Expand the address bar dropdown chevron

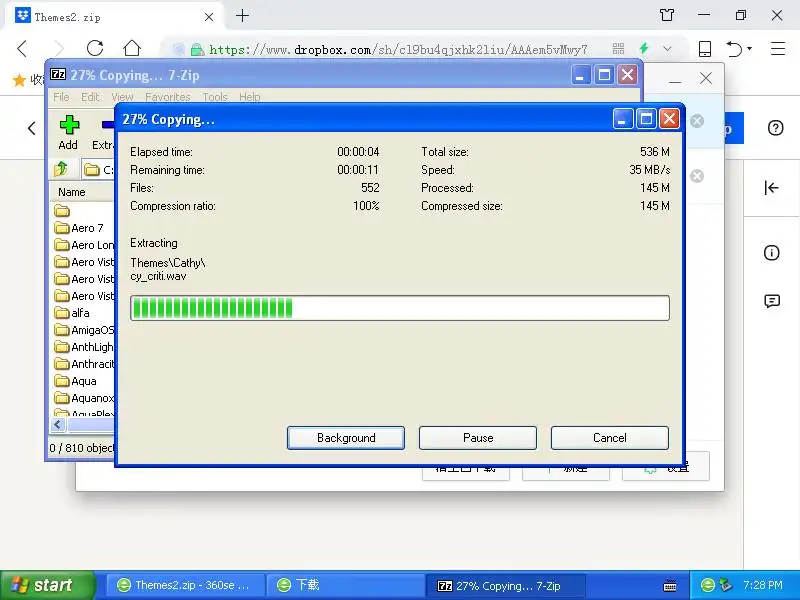(667, 49)
